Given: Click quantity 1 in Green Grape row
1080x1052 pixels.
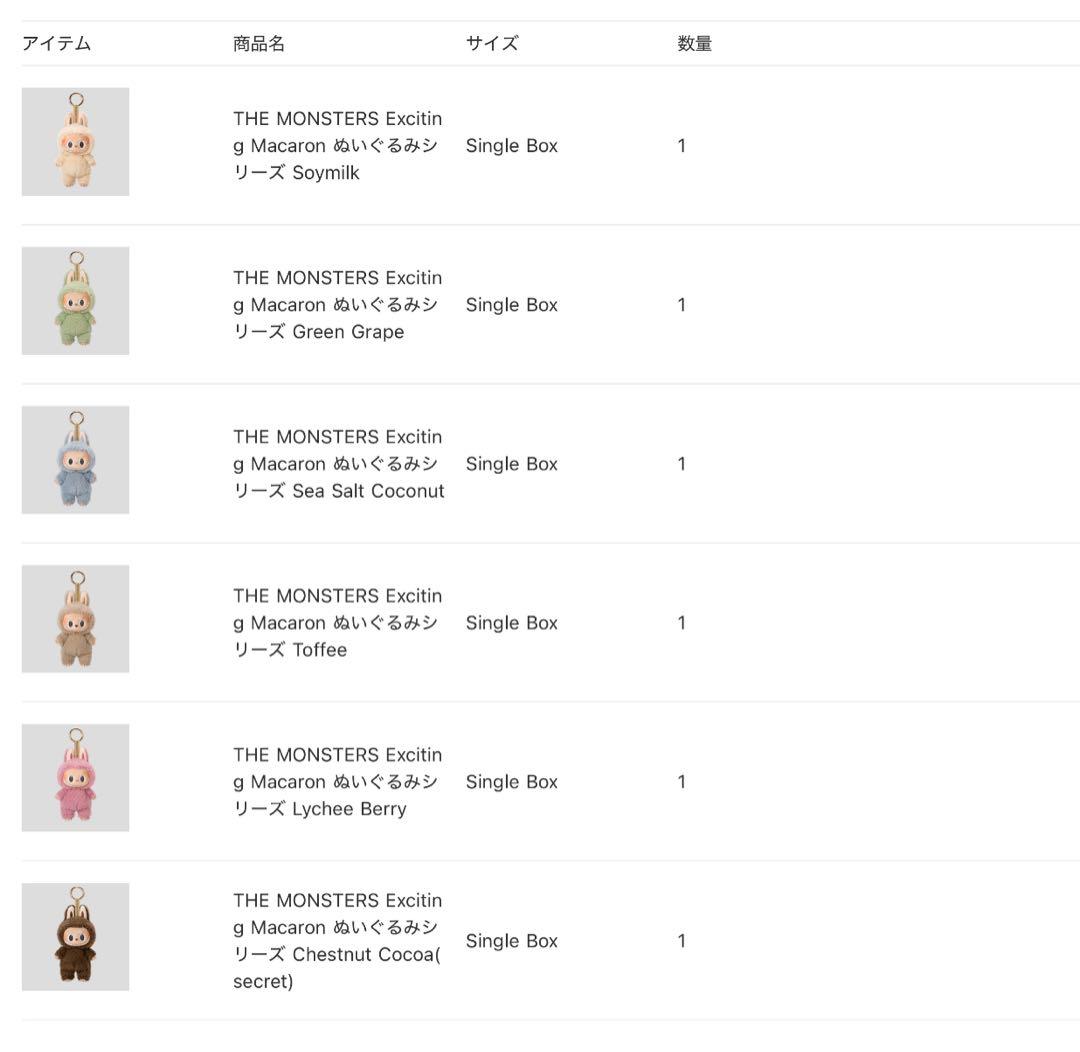Looking at the screenshot, I should coord(681,304).
